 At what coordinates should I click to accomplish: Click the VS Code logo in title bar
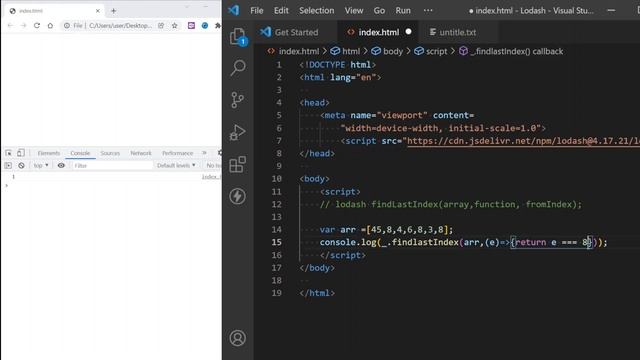click(x=234, y=10)
